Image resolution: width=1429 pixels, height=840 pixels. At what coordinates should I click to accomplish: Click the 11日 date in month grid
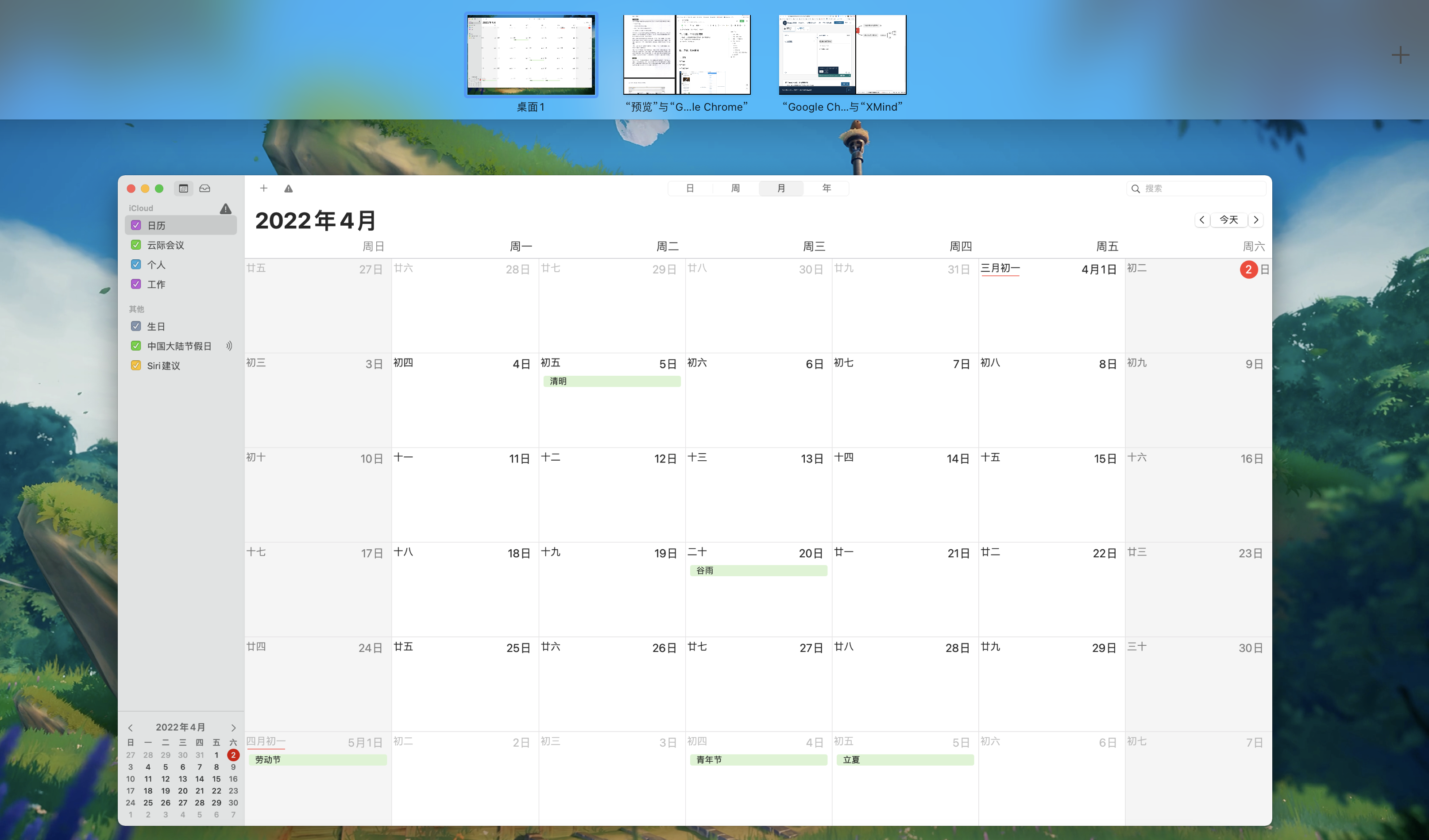pos(519,459)
